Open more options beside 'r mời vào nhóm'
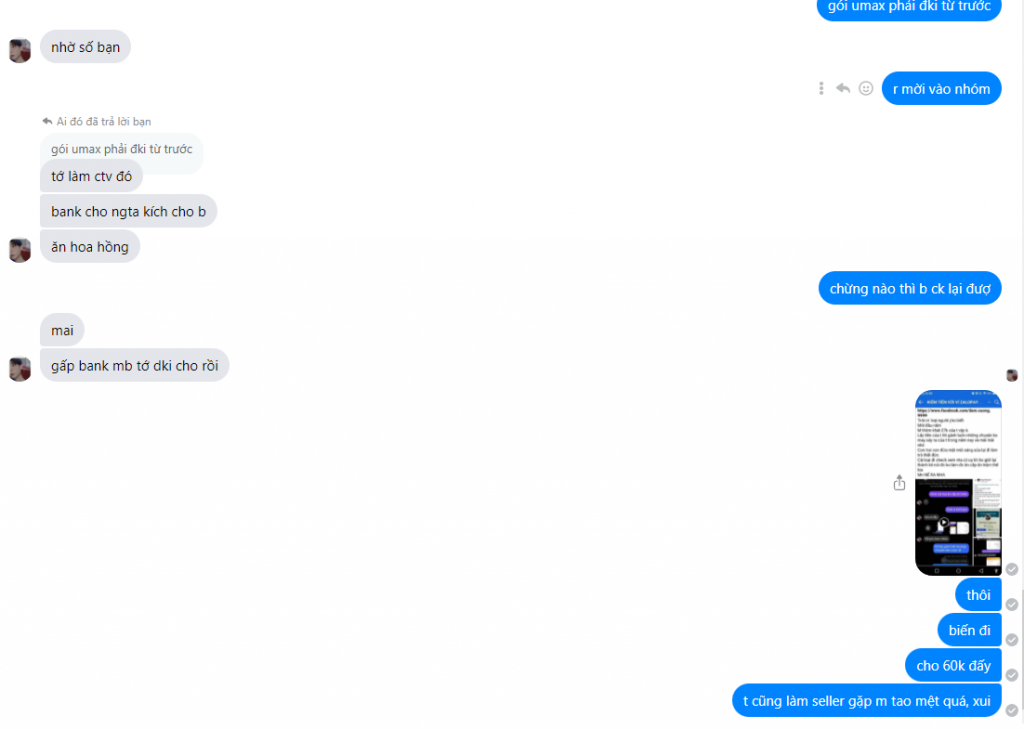The width and height of the screenshot is (1024, 729). (821, 88)
